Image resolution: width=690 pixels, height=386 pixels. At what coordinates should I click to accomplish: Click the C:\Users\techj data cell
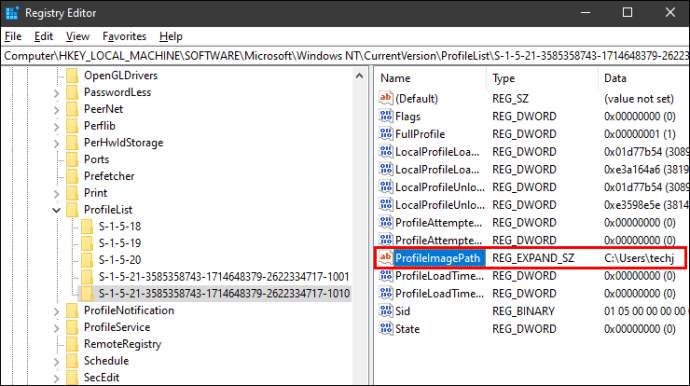pos(639,258)
